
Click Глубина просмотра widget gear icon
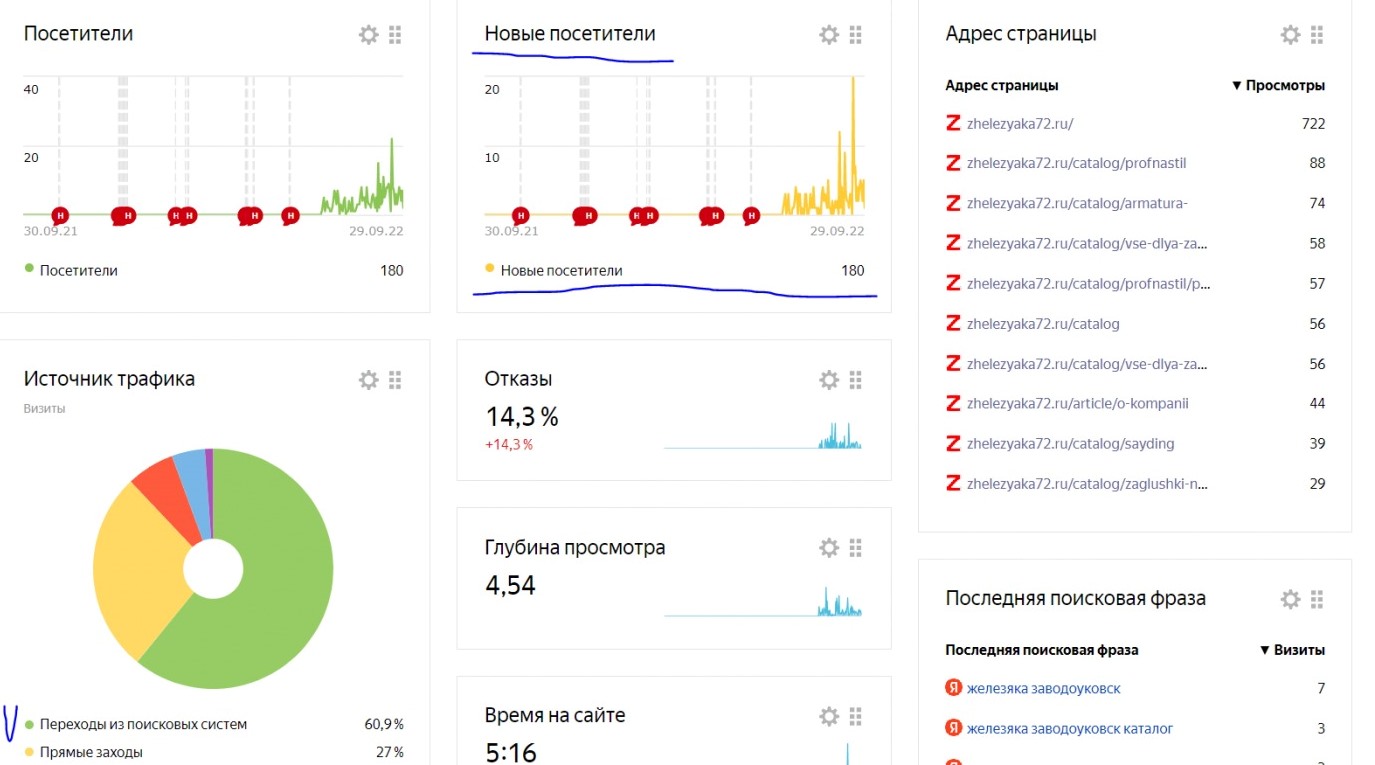point(829,548)
